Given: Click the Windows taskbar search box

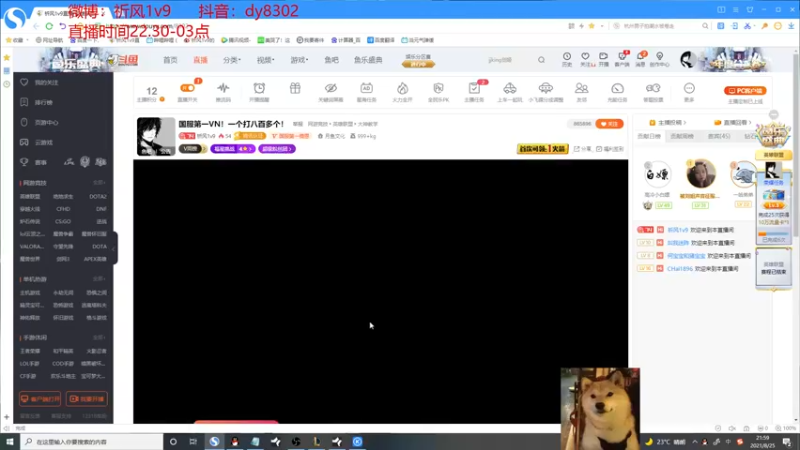Looking at the screenshot, I should [x=92, y=441].
